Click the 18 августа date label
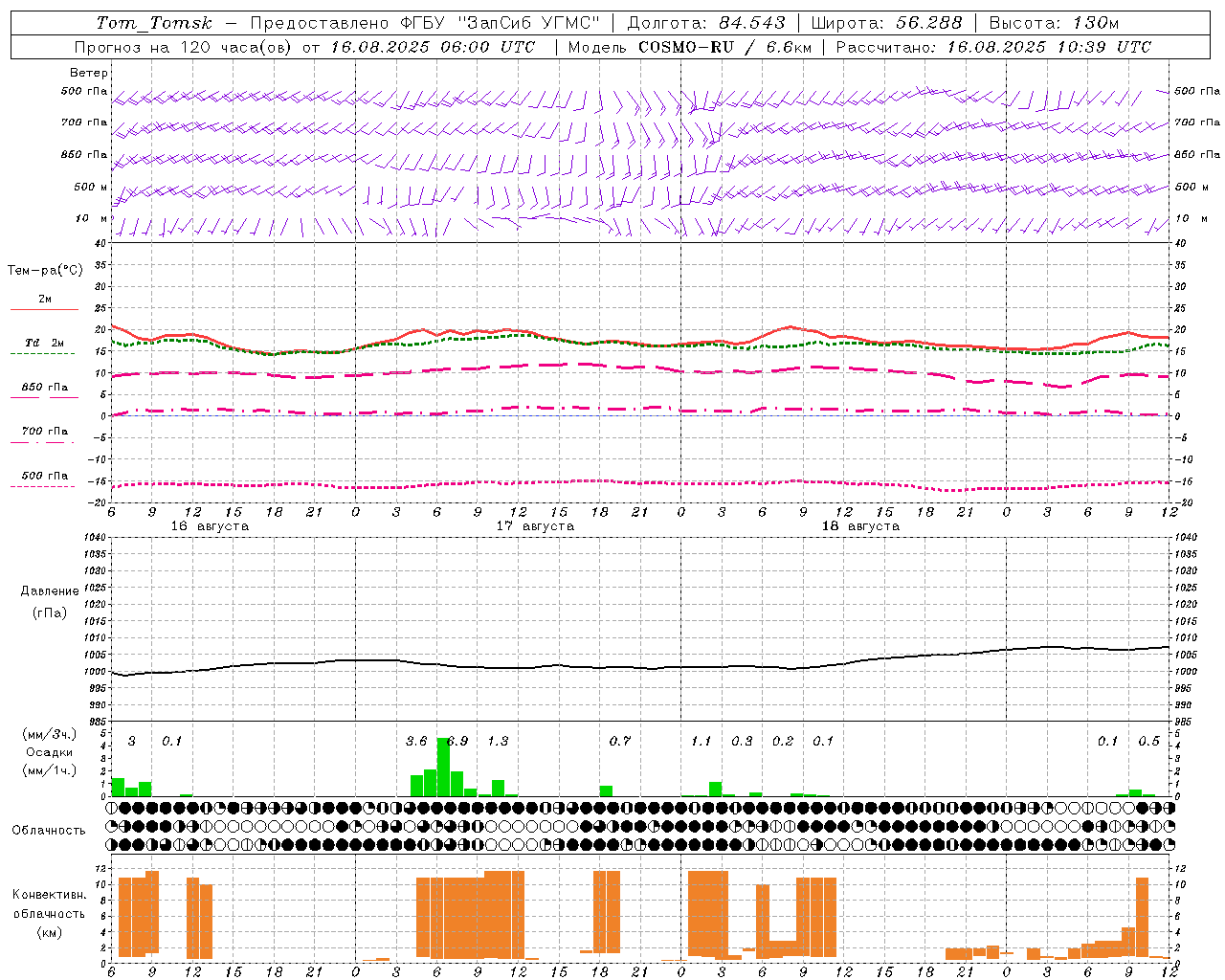Image resolution: width=1225 pixels, height=980 pixels. pos(860,526)
